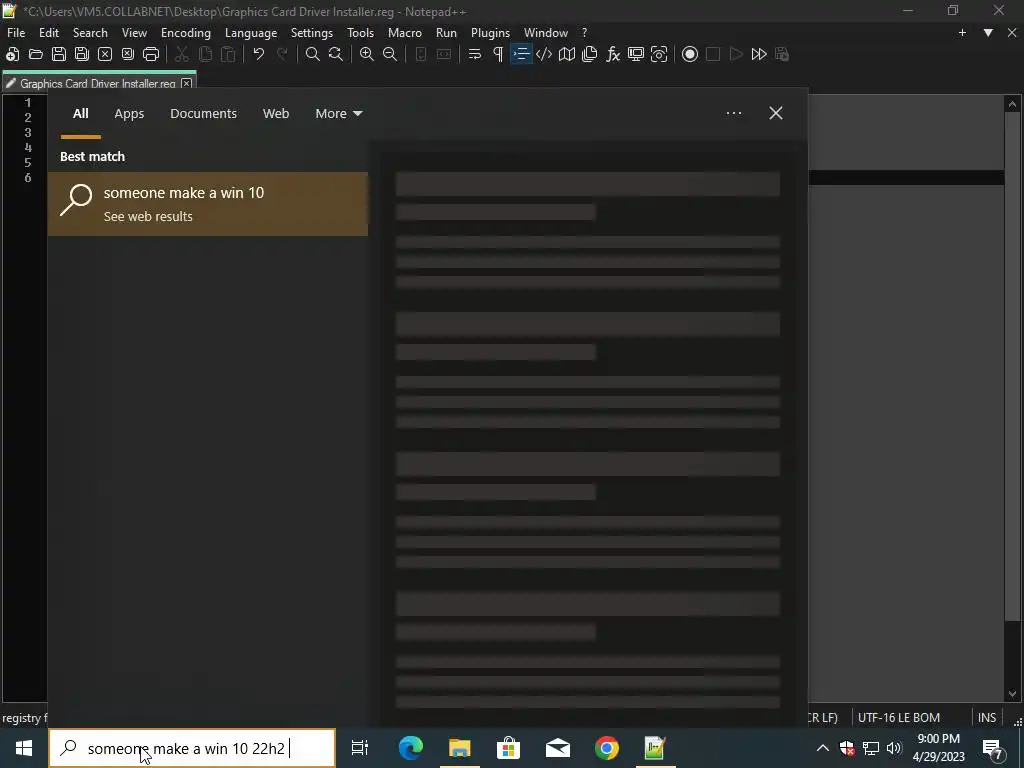1024x768 pixels.
Task: Open the Function List fx icon
Action: (613, 54)
